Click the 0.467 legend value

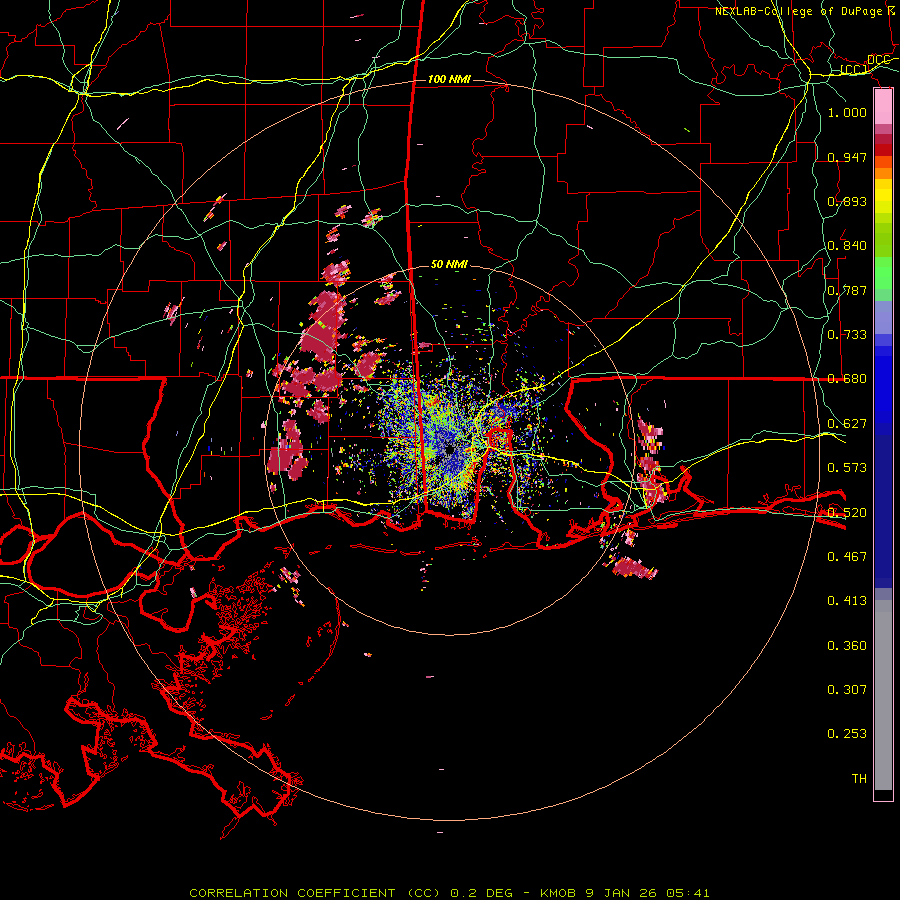pos(847,557)
